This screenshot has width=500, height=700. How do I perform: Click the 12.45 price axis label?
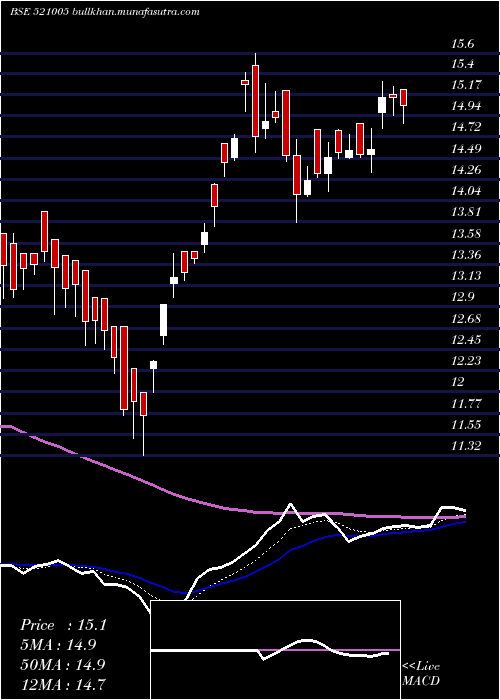tap(466, 340)
